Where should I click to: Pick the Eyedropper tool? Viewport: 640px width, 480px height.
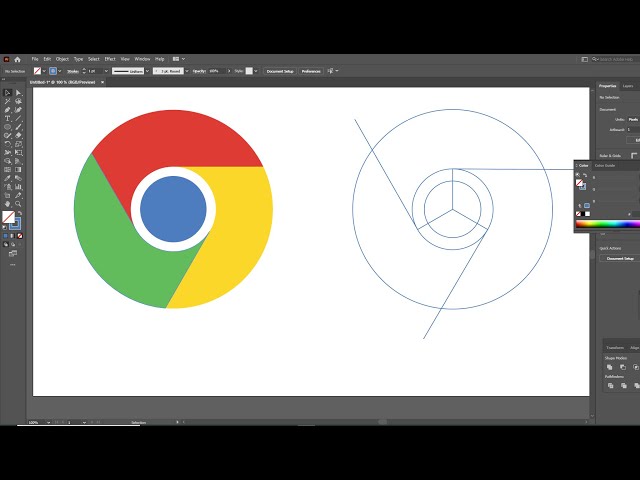[7, 178]
